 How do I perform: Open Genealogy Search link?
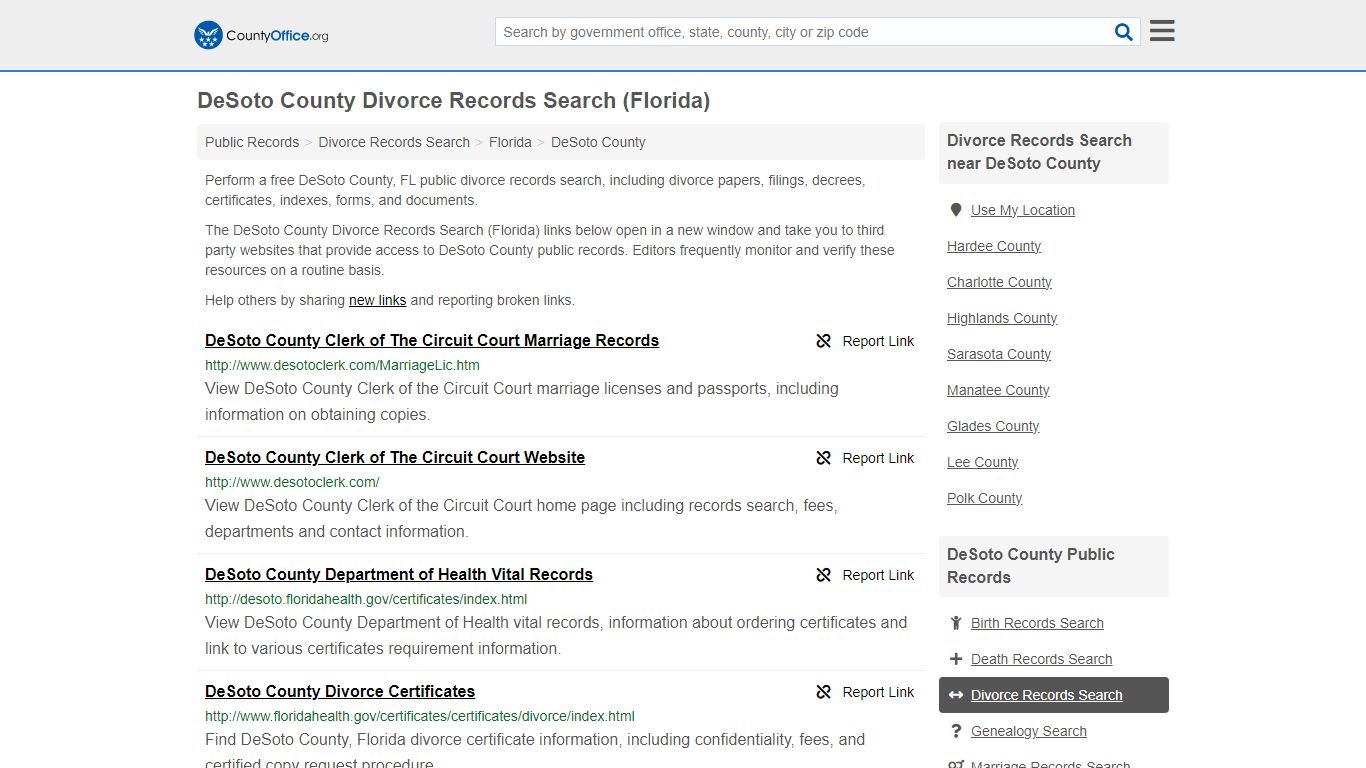[1028, 731]
